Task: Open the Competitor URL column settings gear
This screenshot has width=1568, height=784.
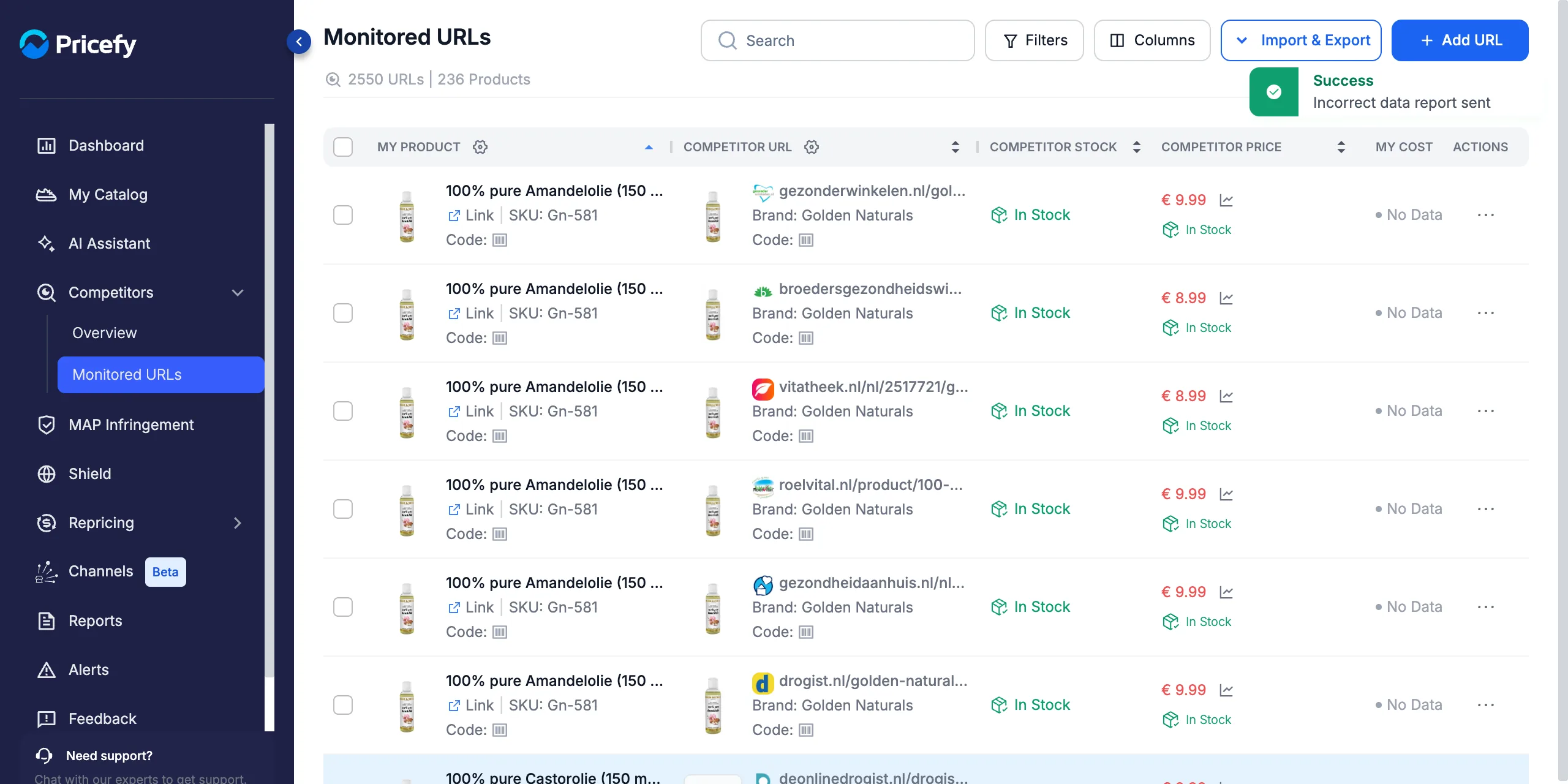Action: 812,147
